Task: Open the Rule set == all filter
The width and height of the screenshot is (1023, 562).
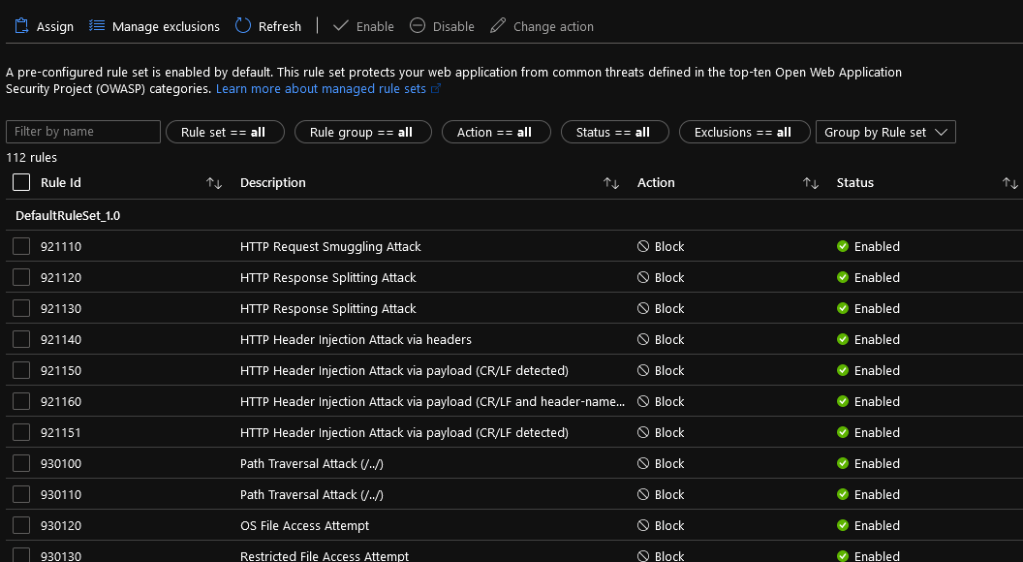Action: [x=225, y=132]
